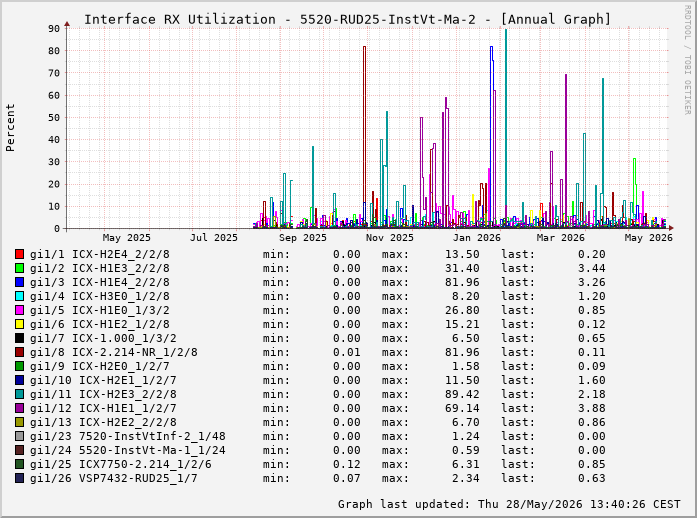
Task: Select legend label gi1/5 ICX-H1E0_1/3/2
Action: tap(100, 310)
